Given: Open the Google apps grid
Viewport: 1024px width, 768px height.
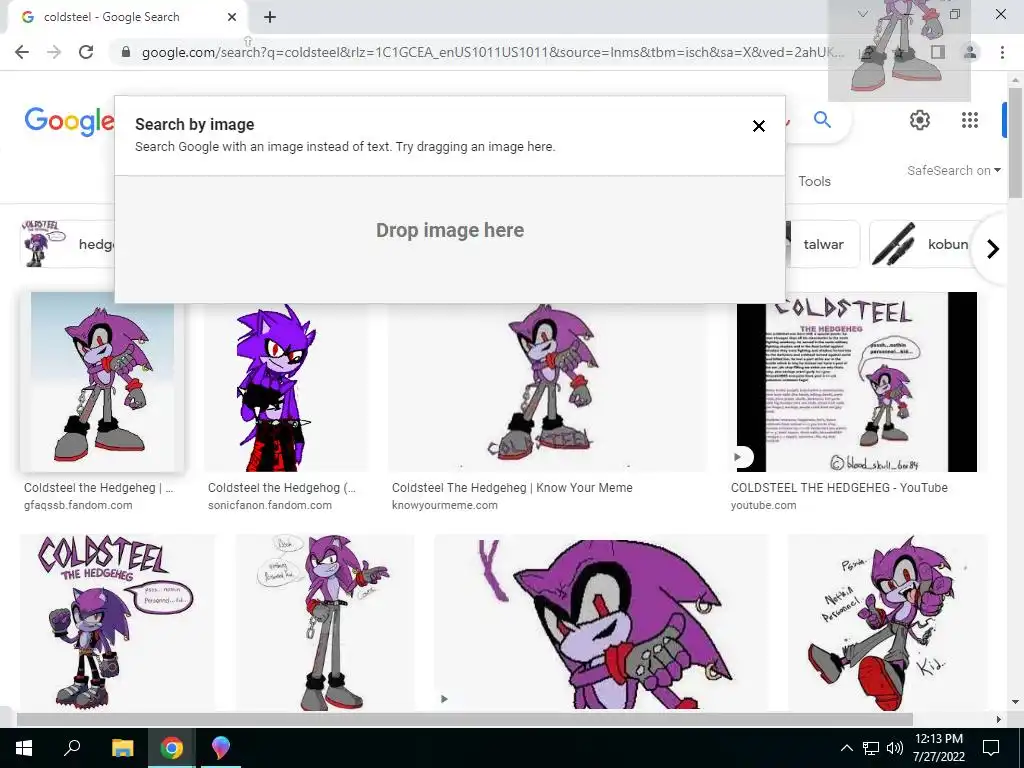Looking at the screenshot, I should click(x=970, y=120).
